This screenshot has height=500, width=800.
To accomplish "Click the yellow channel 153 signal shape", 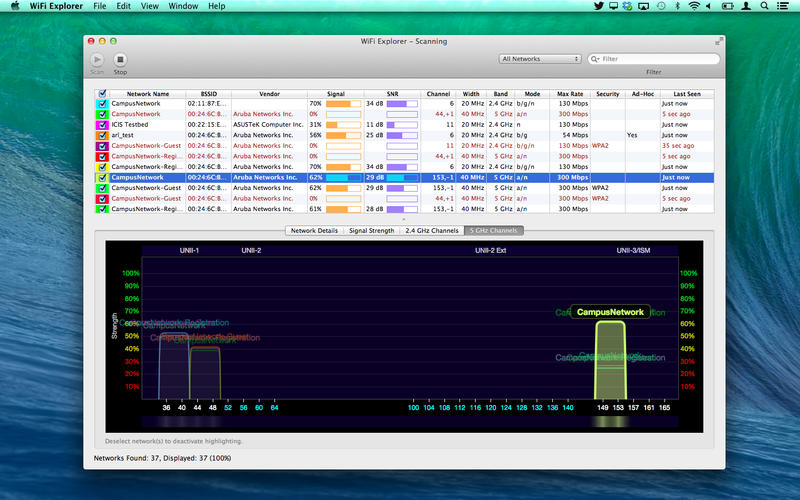I will pos(610,360).
